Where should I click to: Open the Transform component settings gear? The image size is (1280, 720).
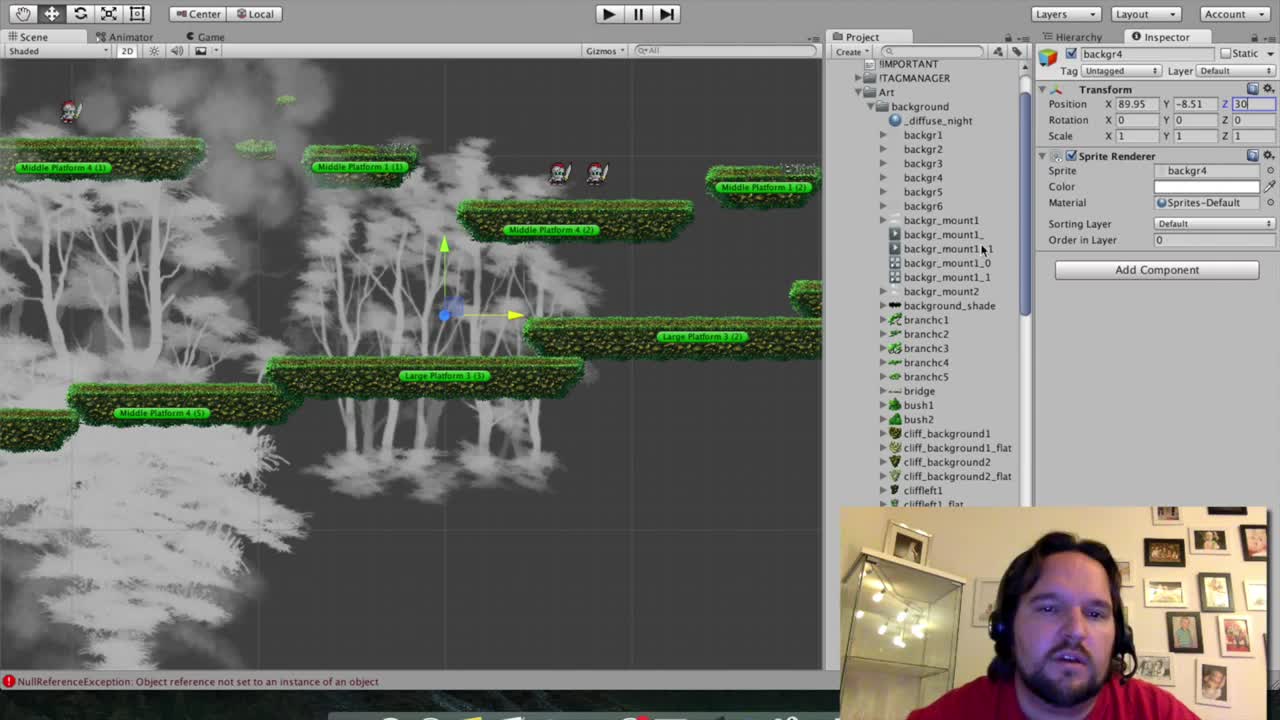[x=1268, y=89]
